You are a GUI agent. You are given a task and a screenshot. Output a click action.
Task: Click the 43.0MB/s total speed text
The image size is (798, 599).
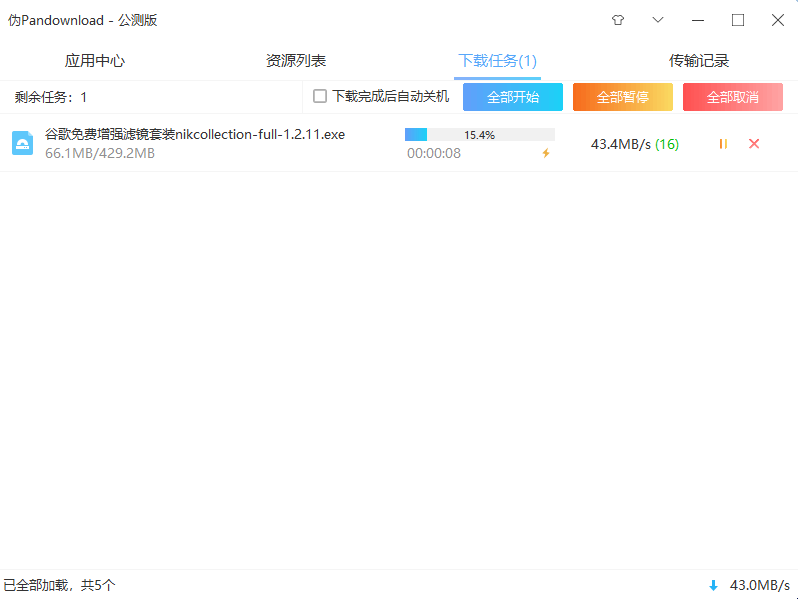[759, 585]
